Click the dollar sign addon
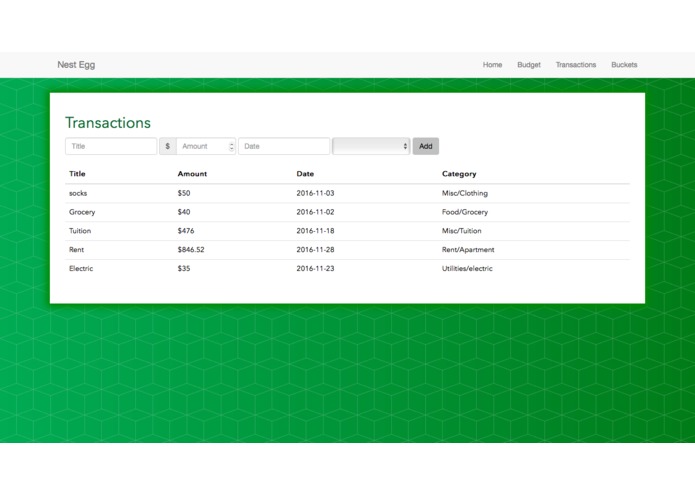The height and width of the screenshot is (494, 695). pyautogui.click(x=168, y=146)
